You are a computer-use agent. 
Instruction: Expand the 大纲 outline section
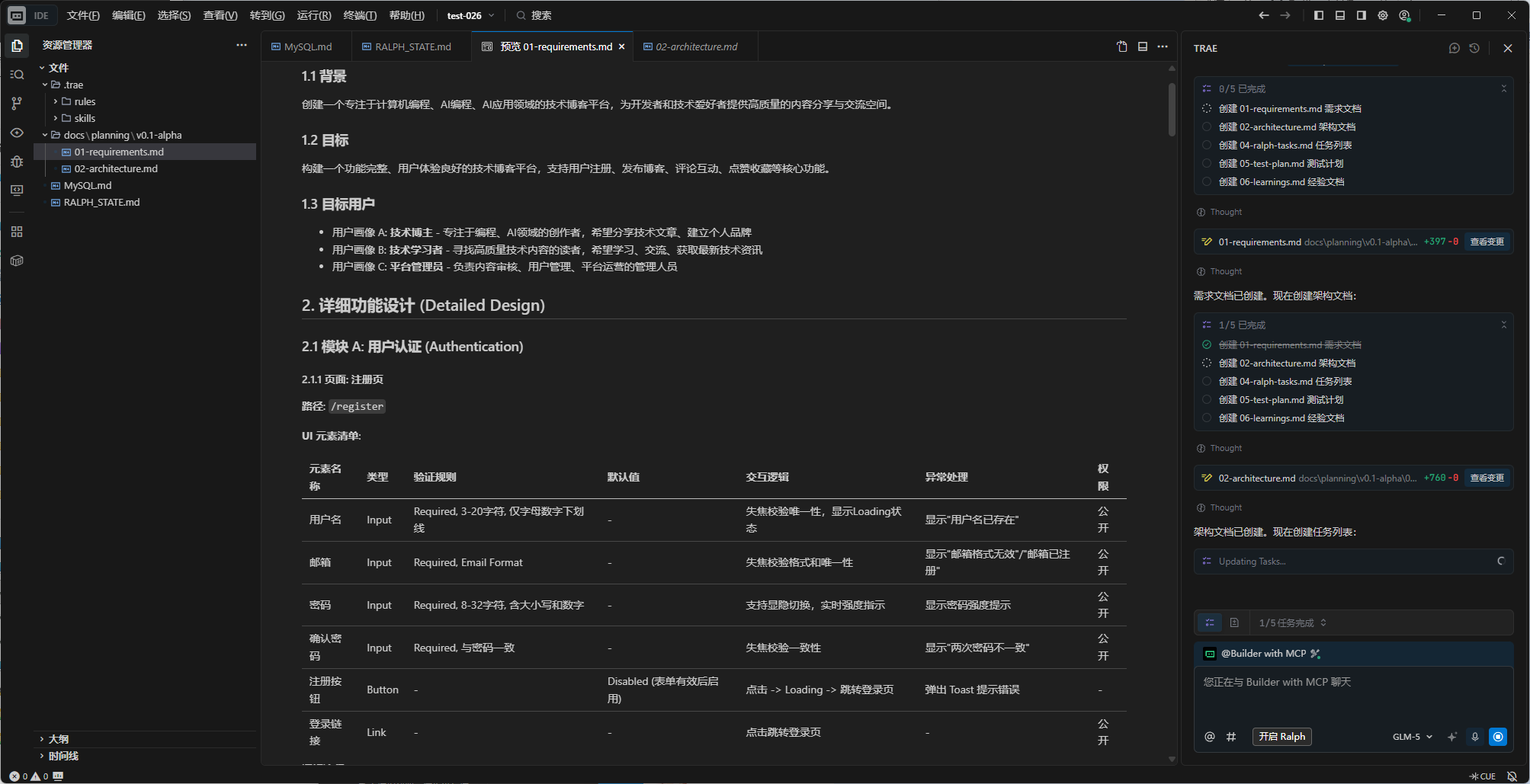pyautogui.click(x=58, y=739)
